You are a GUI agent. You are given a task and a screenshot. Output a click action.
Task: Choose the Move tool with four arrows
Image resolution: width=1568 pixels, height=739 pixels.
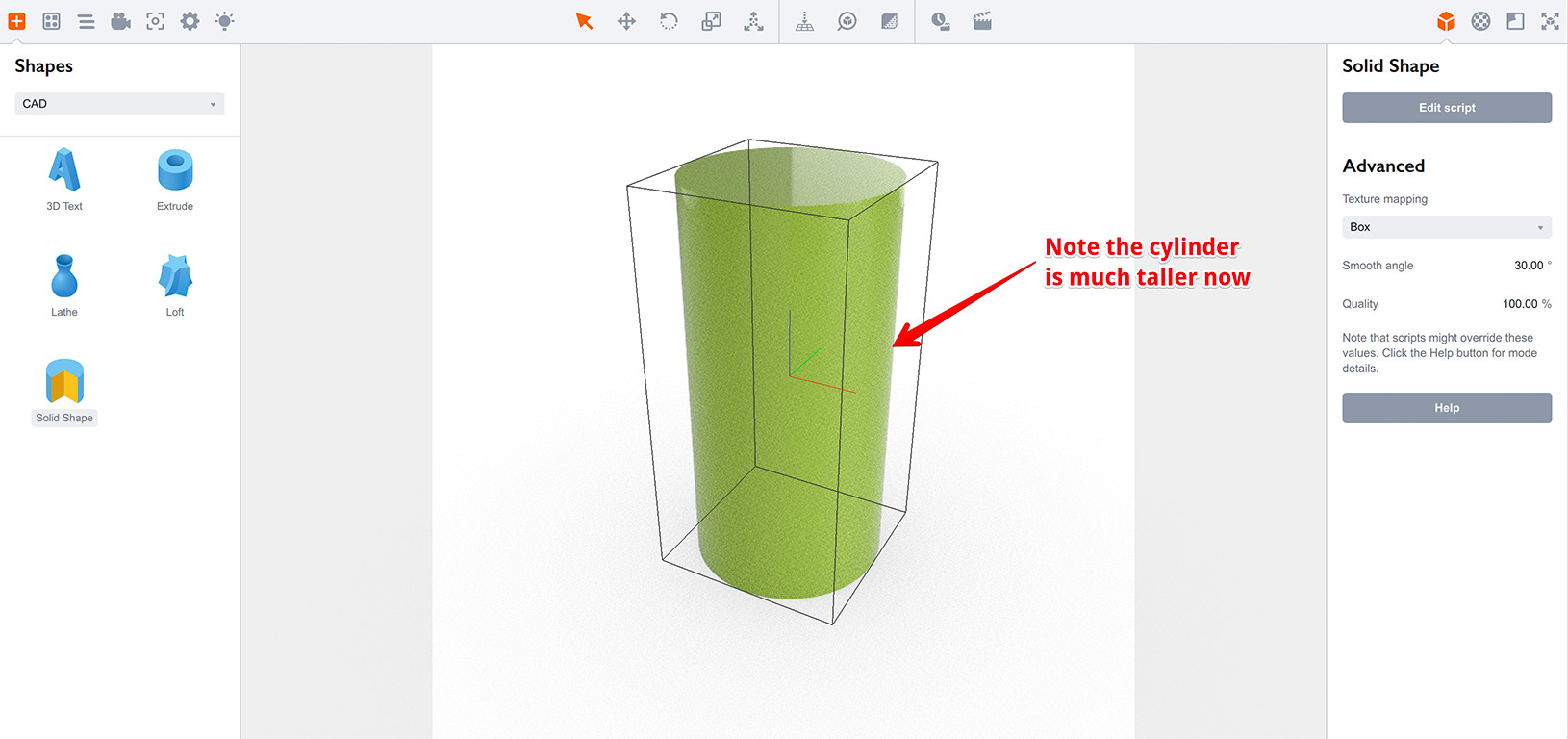626,21
